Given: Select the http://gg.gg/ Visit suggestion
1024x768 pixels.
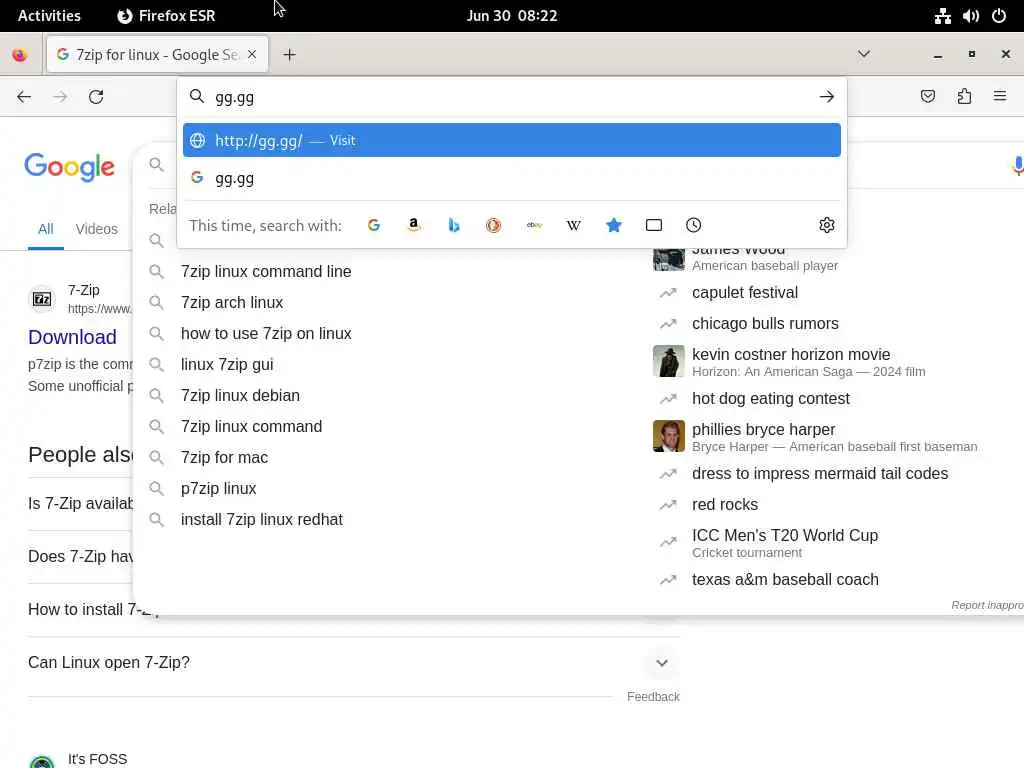Looking at the screenshot, I should tap(511, 140).
